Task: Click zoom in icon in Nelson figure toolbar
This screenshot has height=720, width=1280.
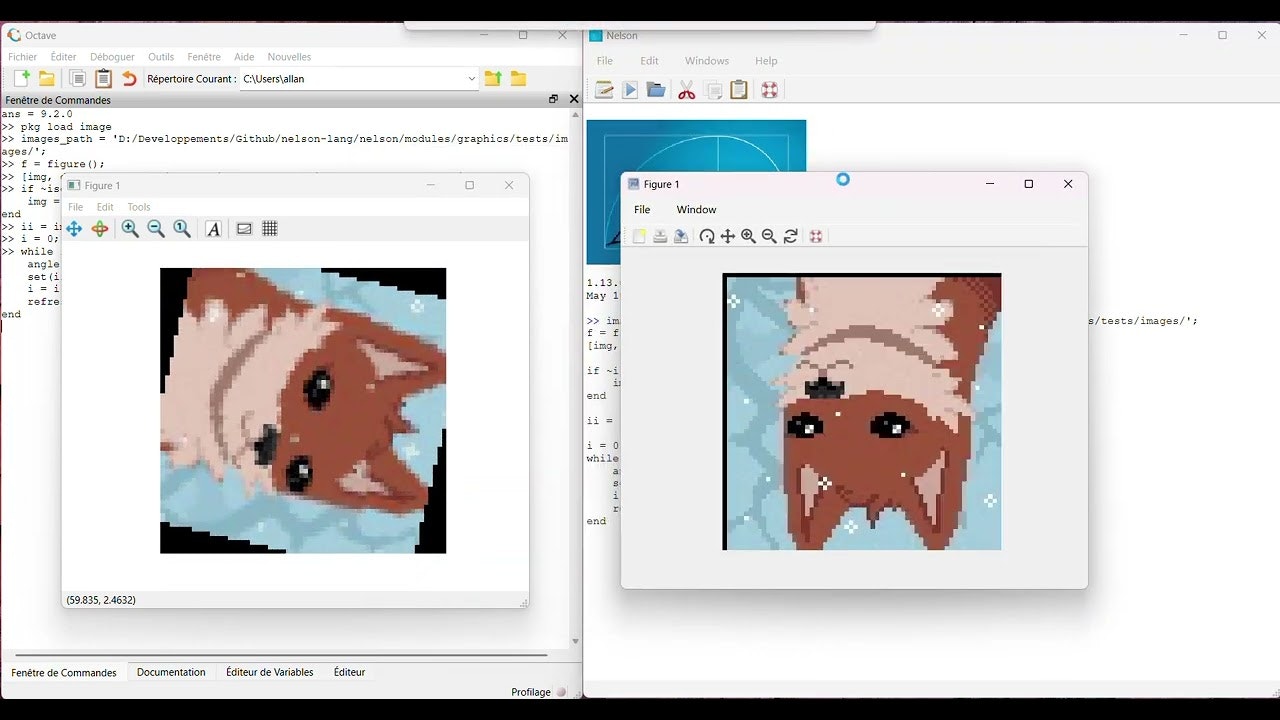Action: [x=748, y=236]
